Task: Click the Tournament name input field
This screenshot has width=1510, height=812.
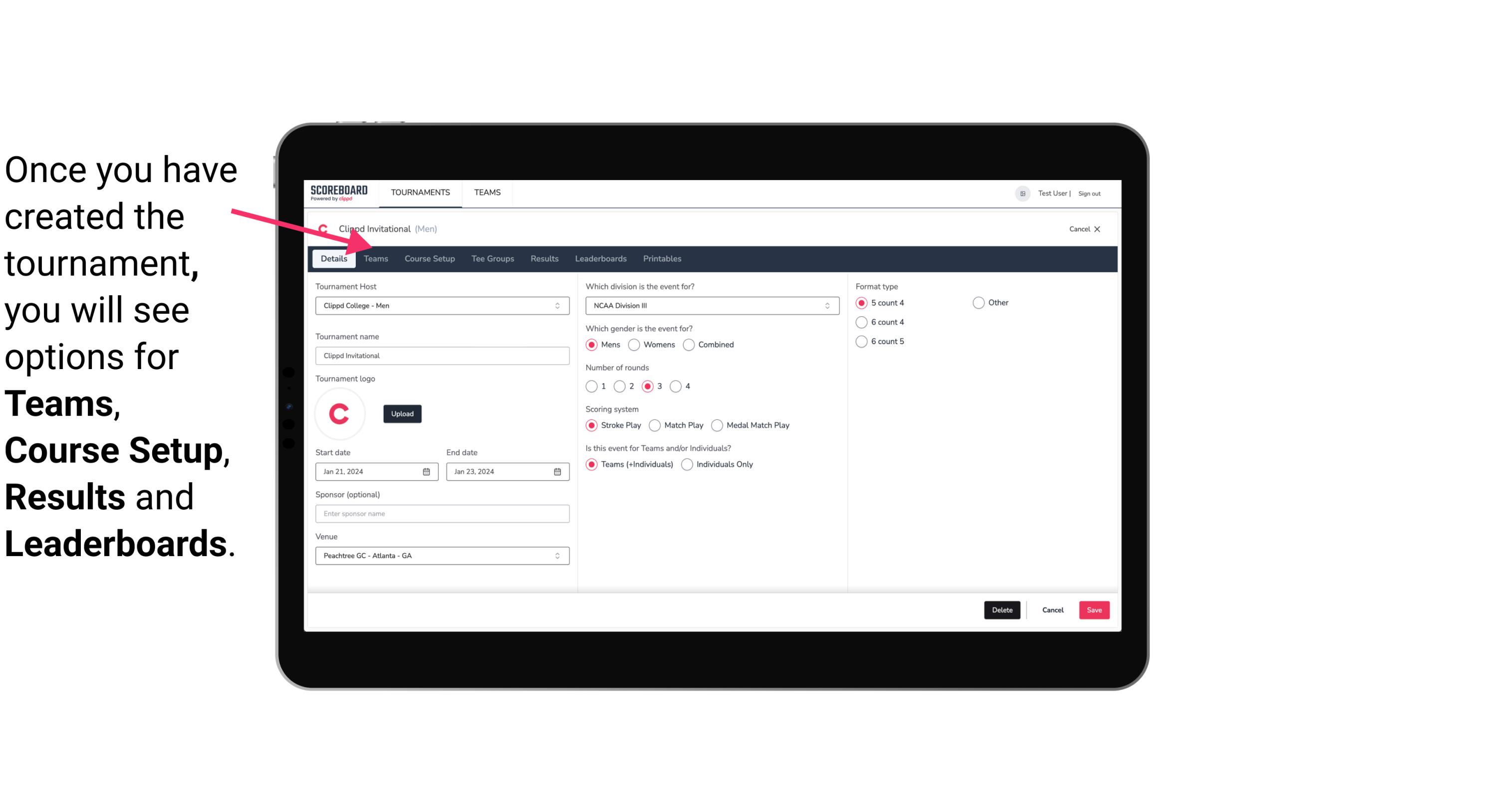Action: point(441,355)
